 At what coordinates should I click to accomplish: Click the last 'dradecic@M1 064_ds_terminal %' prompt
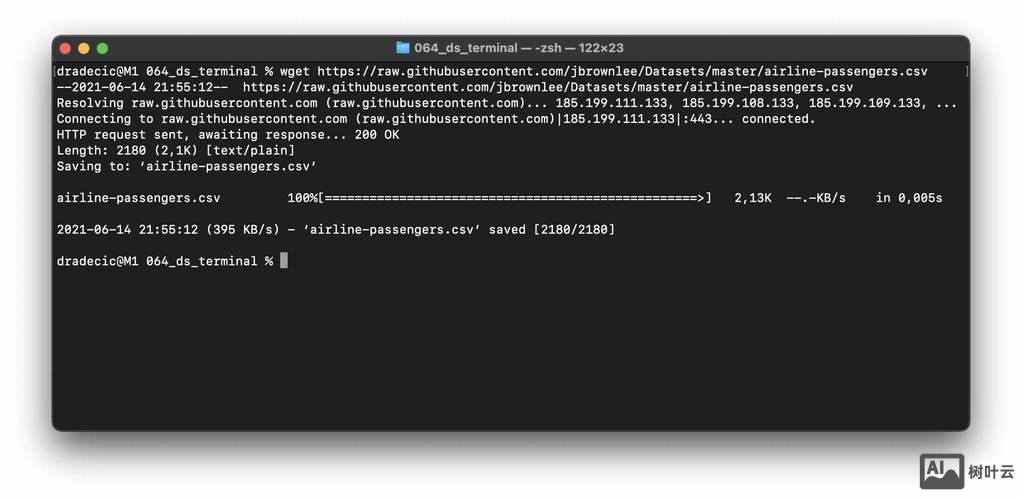pos(165,261)
